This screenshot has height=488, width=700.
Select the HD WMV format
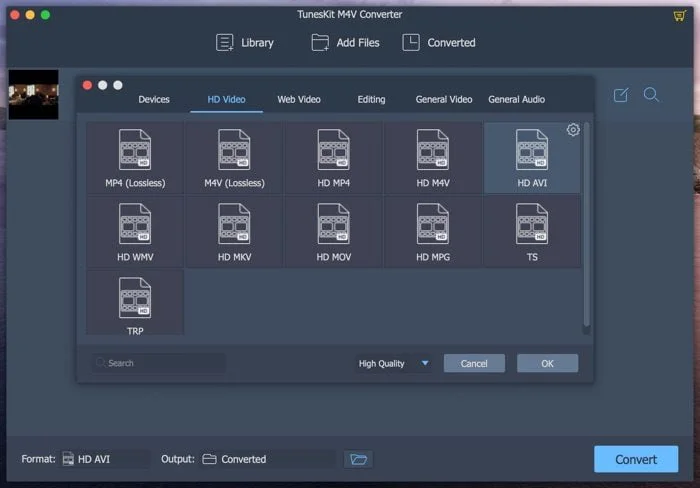pyautogui.click(x=135, y=232)
